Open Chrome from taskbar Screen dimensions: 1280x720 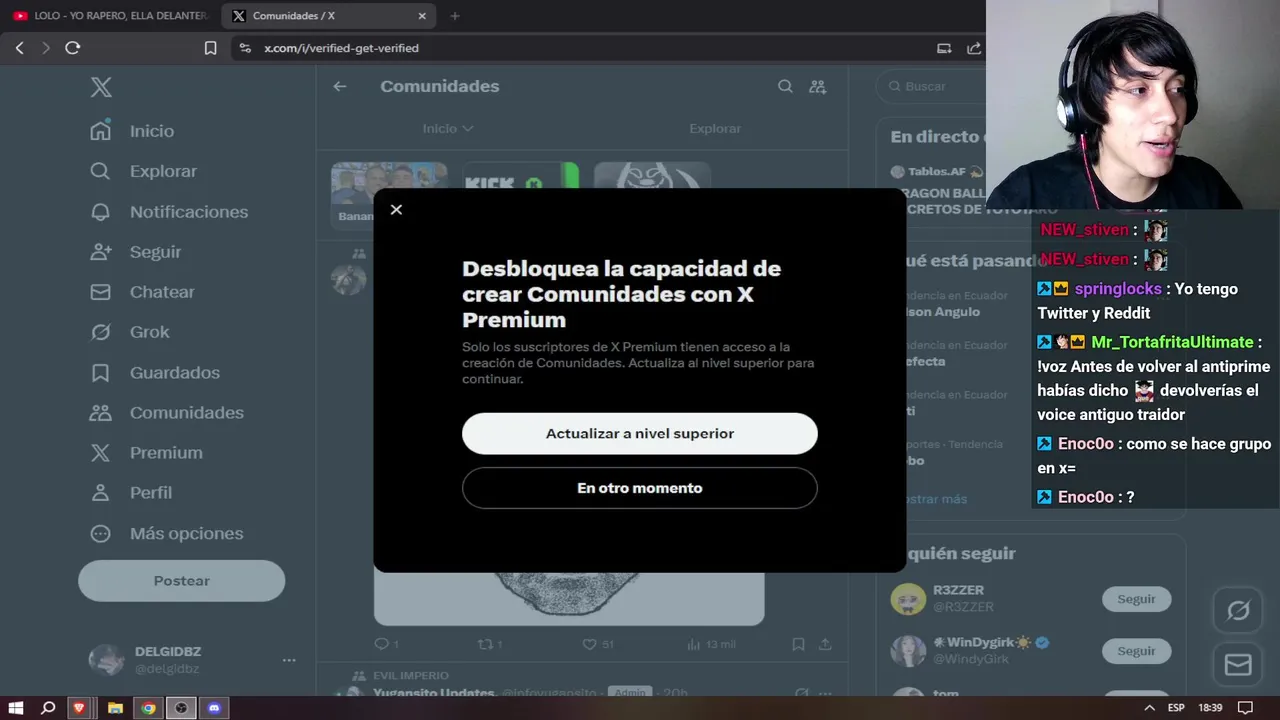(148, 708)
